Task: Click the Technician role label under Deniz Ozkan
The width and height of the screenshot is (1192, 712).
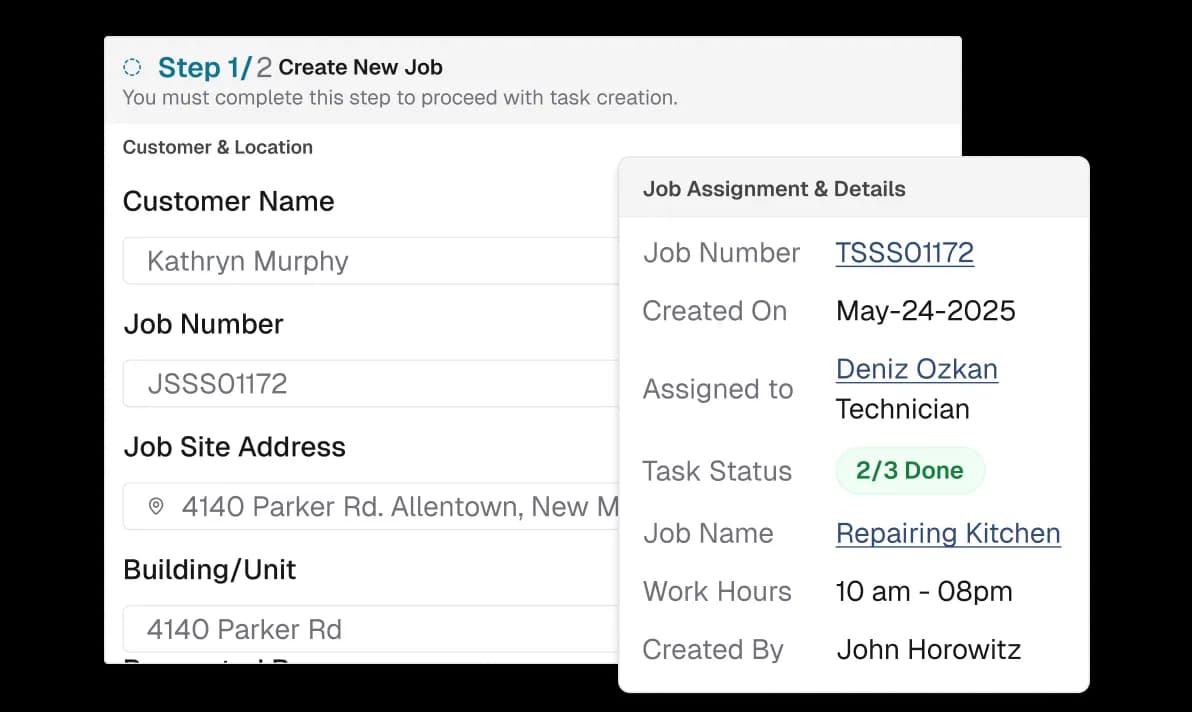Action: point(902,409)
